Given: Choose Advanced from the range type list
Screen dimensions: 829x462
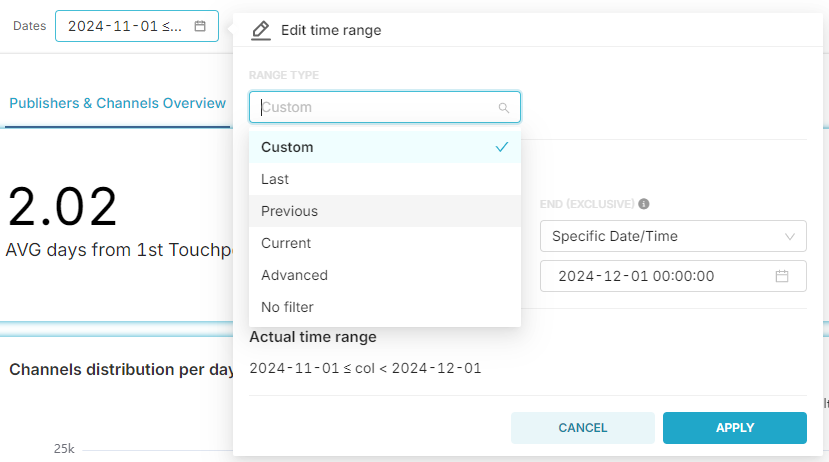Looking at the screenshot, I should 294,275.
